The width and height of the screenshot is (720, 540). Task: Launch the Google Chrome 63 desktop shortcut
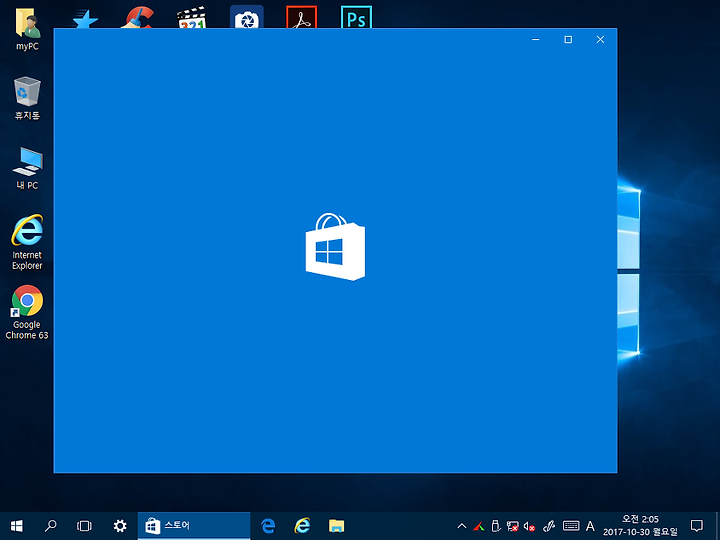(x=27, y=312)
